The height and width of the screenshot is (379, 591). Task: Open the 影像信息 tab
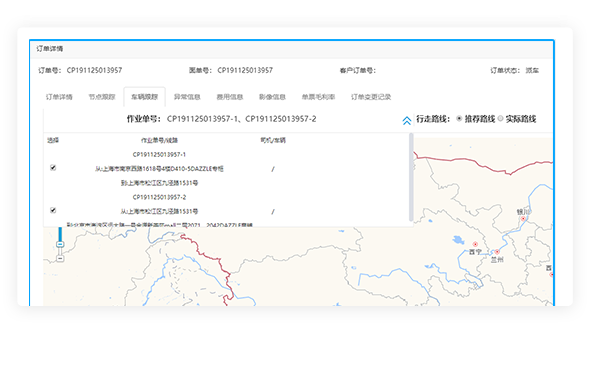coord(272,97)
